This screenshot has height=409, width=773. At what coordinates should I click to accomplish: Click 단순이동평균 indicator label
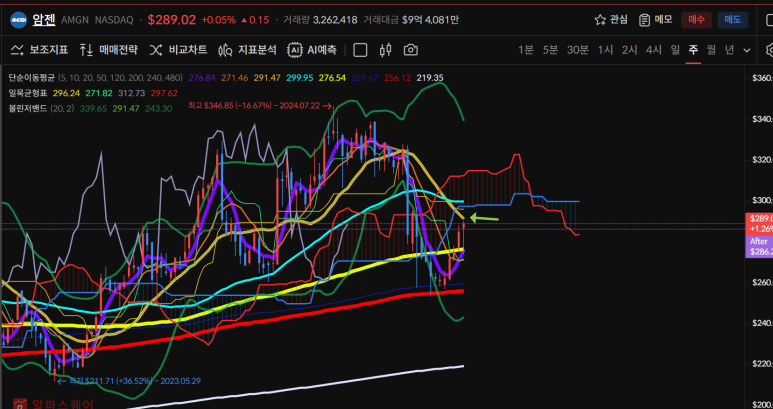(x=32, y=78)
